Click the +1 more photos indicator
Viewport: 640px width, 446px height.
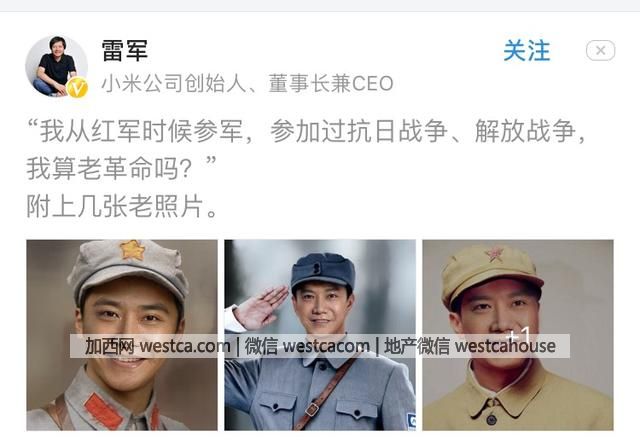pyautogui.click(x=518, y=335)
